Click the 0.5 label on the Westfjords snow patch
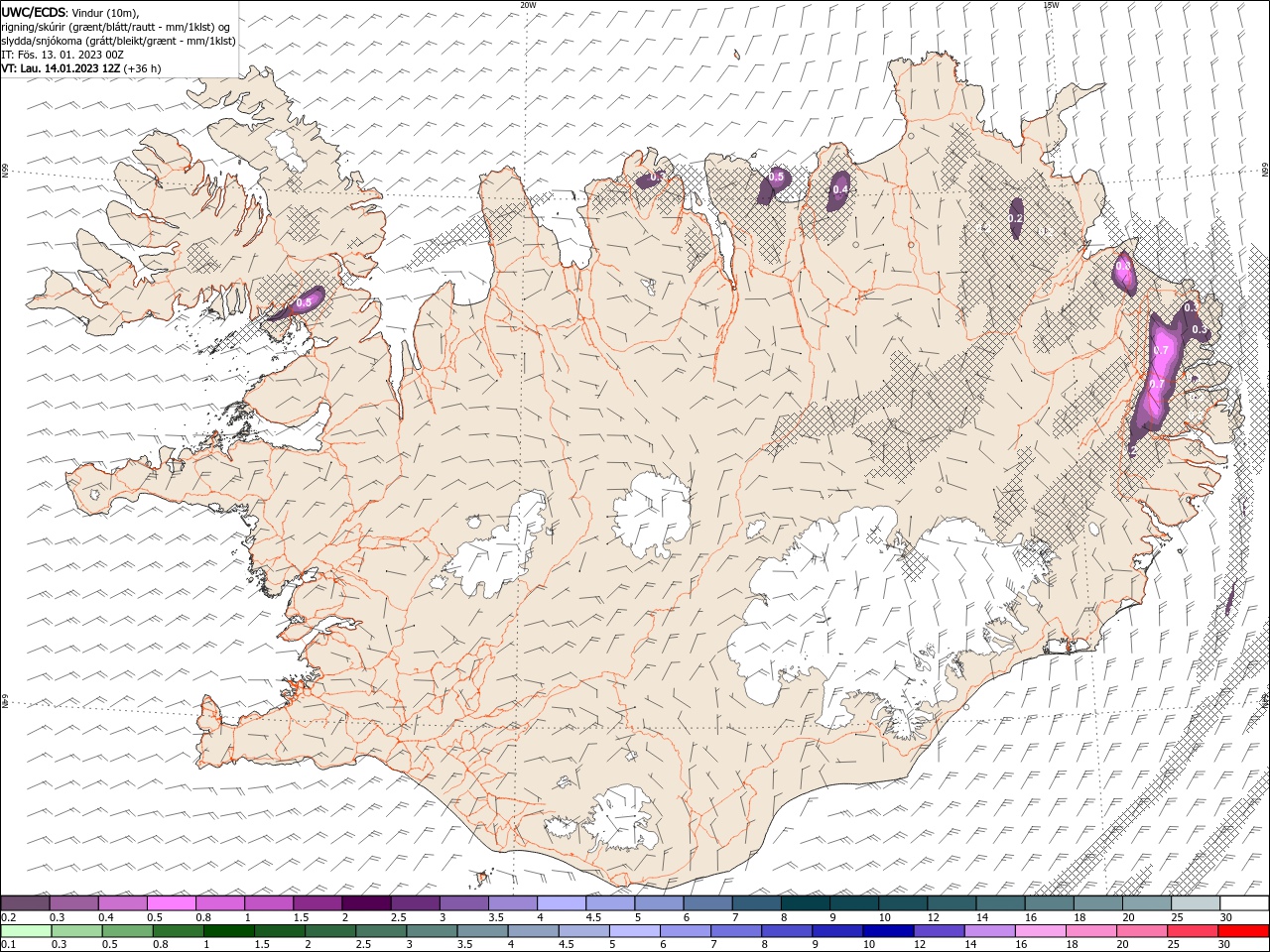1270x952 pixels. [x=305, y=301]
